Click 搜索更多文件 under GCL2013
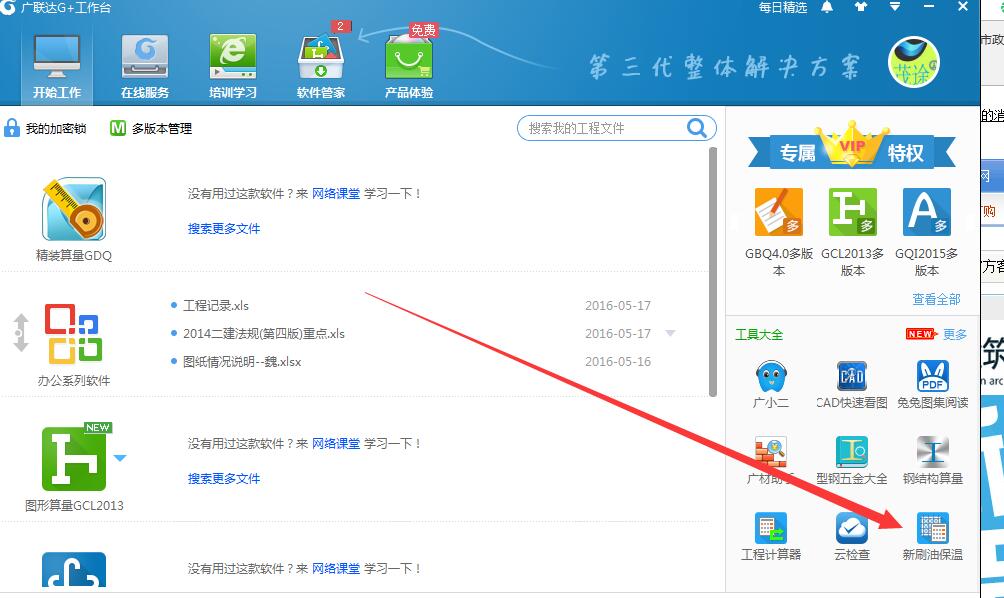 223,478
